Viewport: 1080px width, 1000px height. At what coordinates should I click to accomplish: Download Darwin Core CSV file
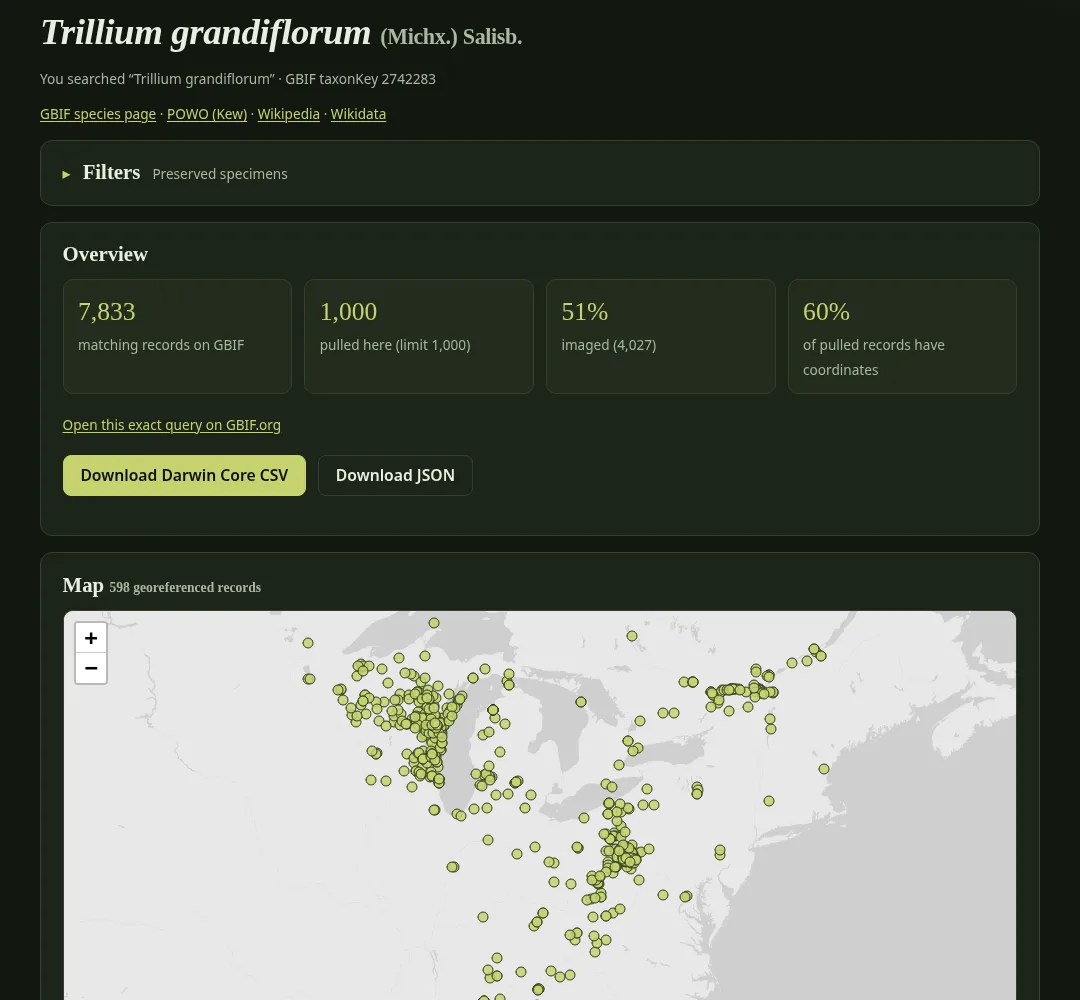pos(184,475)
